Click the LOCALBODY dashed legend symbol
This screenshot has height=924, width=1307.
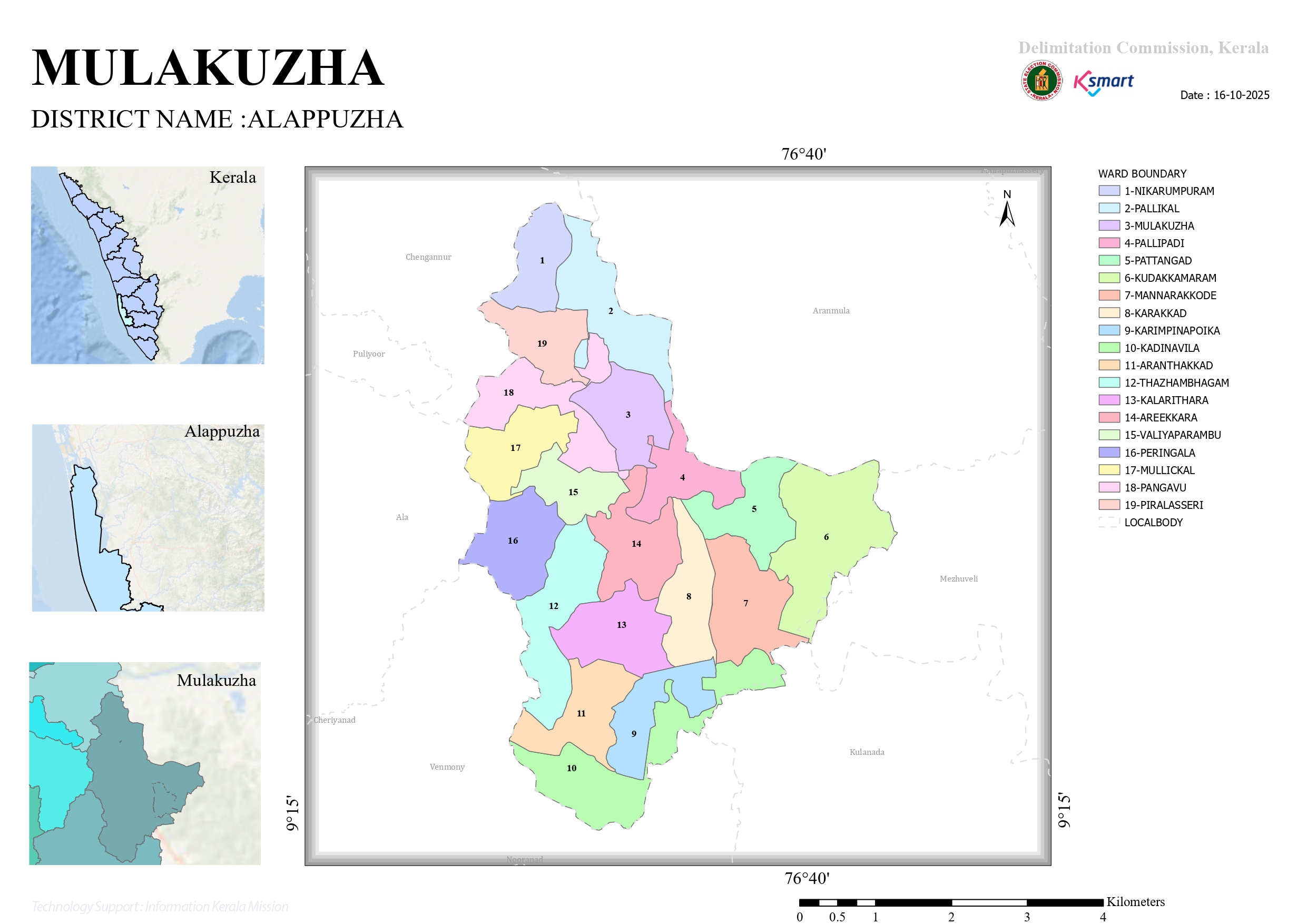pos(1109,522)
